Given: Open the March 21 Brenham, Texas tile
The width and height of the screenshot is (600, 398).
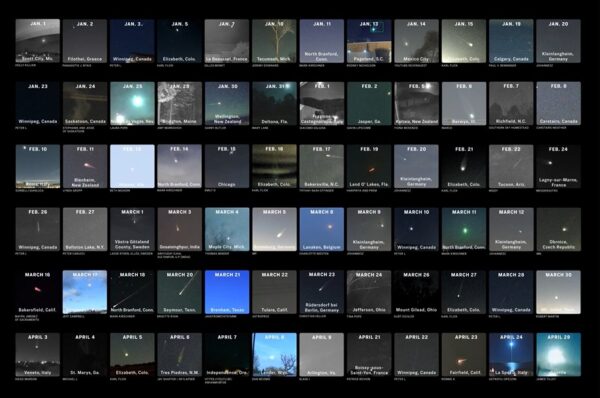Looking at the screenshot, I should click(227, 292).
